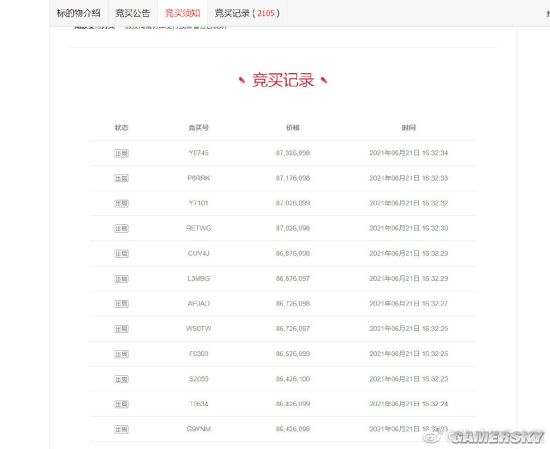Click the price 87,026,099

pos(293,203)
